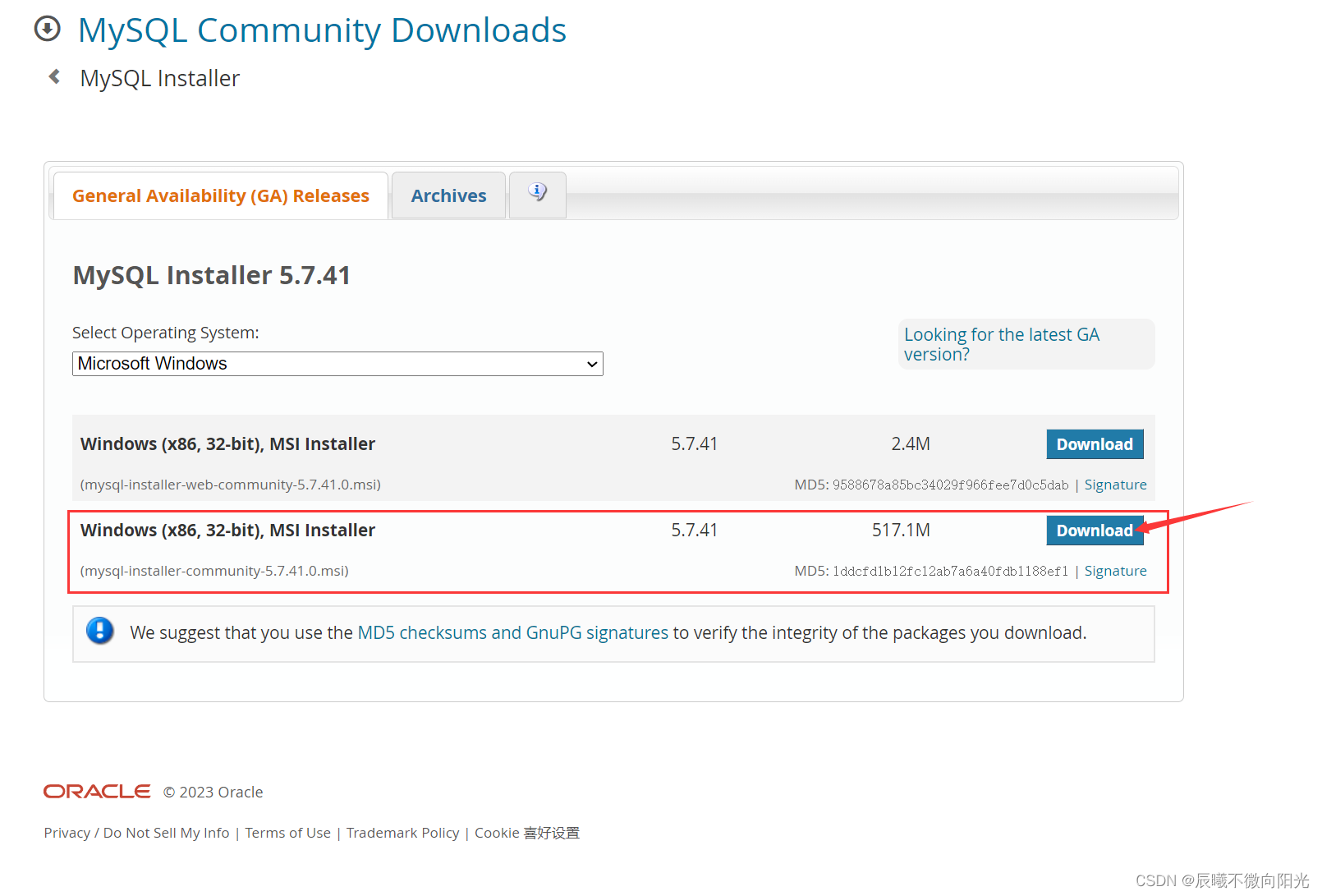Screen dimensions: 1322x896
Task: Click the MySQL Installer 5.7.41 heading
Action: pos(212,275)
